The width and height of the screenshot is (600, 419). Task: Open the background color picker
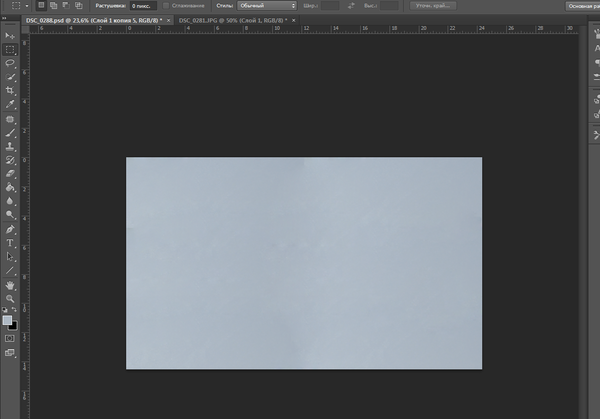coord(14,326)
